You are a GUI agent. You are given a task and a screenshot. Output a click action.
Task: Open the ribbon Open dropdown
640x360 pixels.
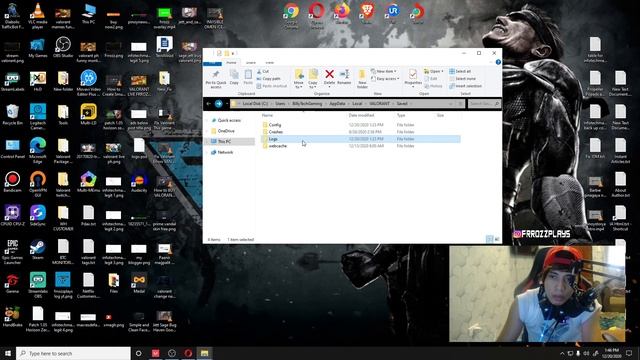click(433, 71)
